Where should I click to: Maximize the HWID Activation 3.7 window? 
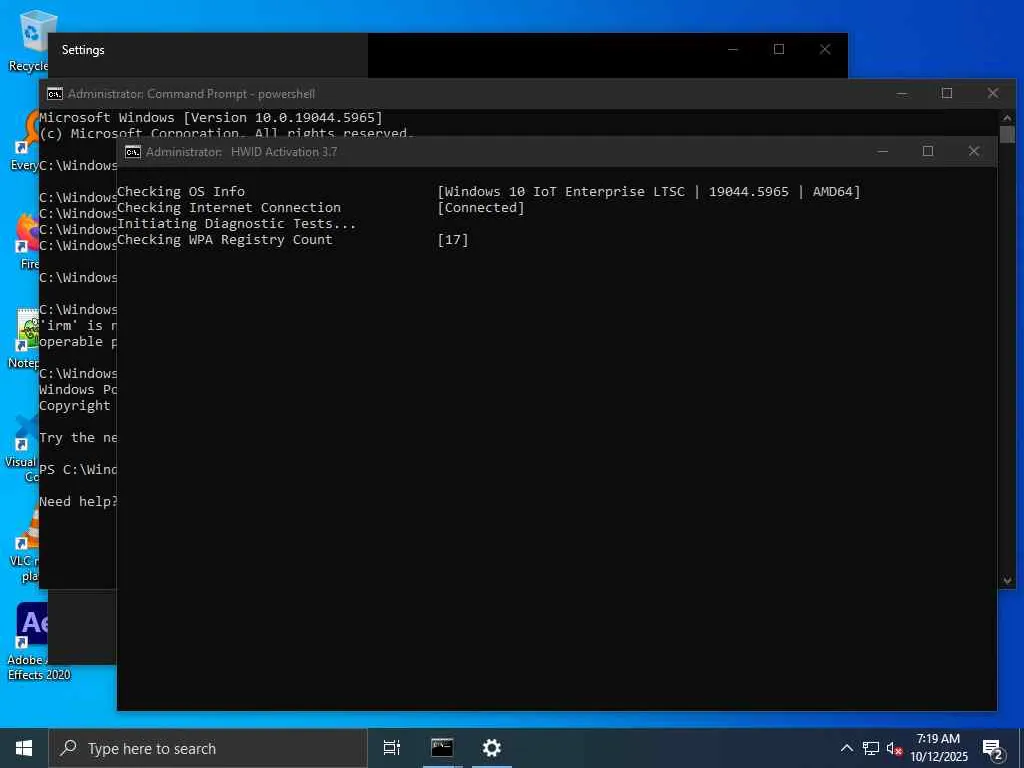pos(927,152)
